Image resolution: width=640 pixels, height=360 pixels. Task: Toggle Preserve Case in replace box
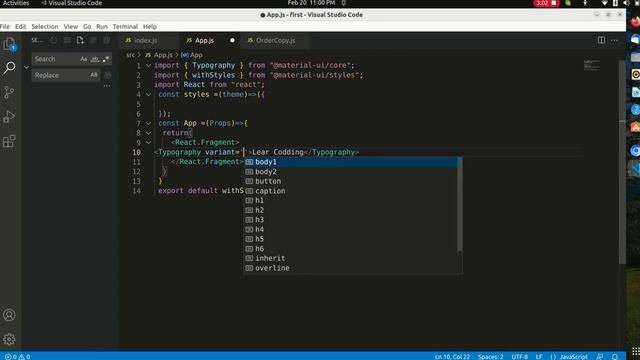(94, 75)
